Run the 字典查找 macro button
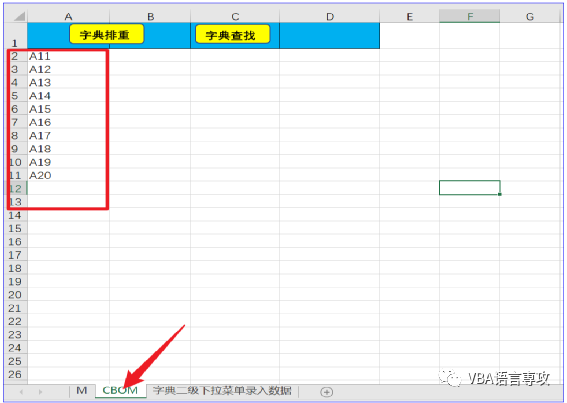Screen dimensions: 567x403 point(233,34)
